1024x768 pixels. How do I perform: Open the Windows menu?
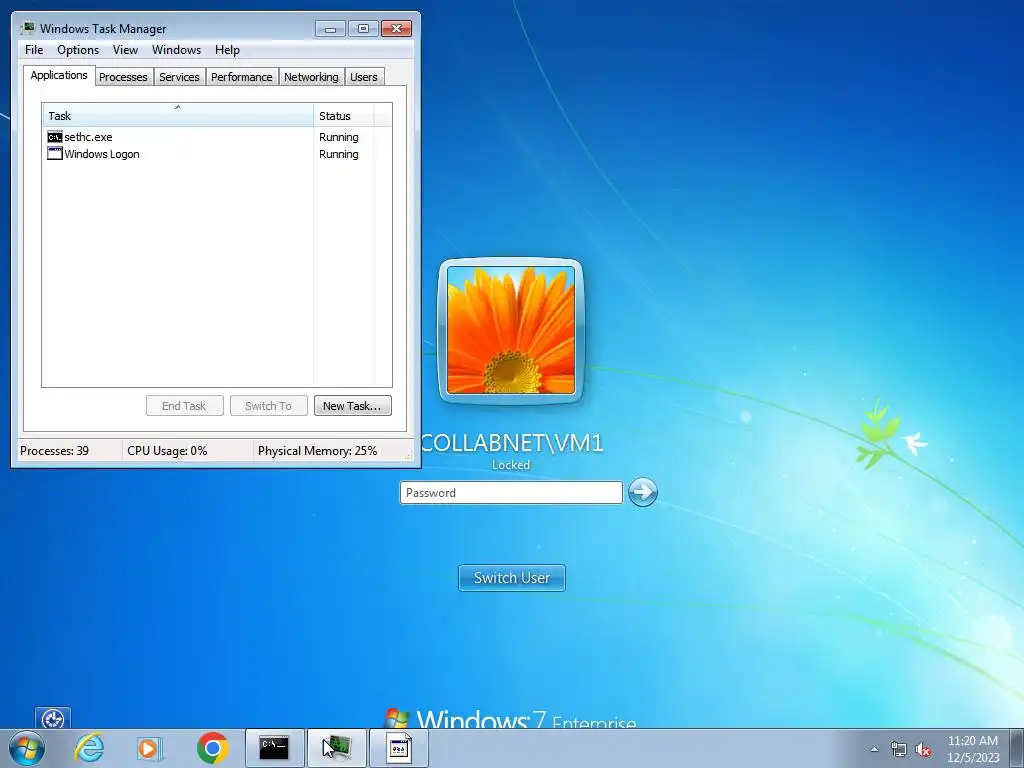[x=176, y=50]
